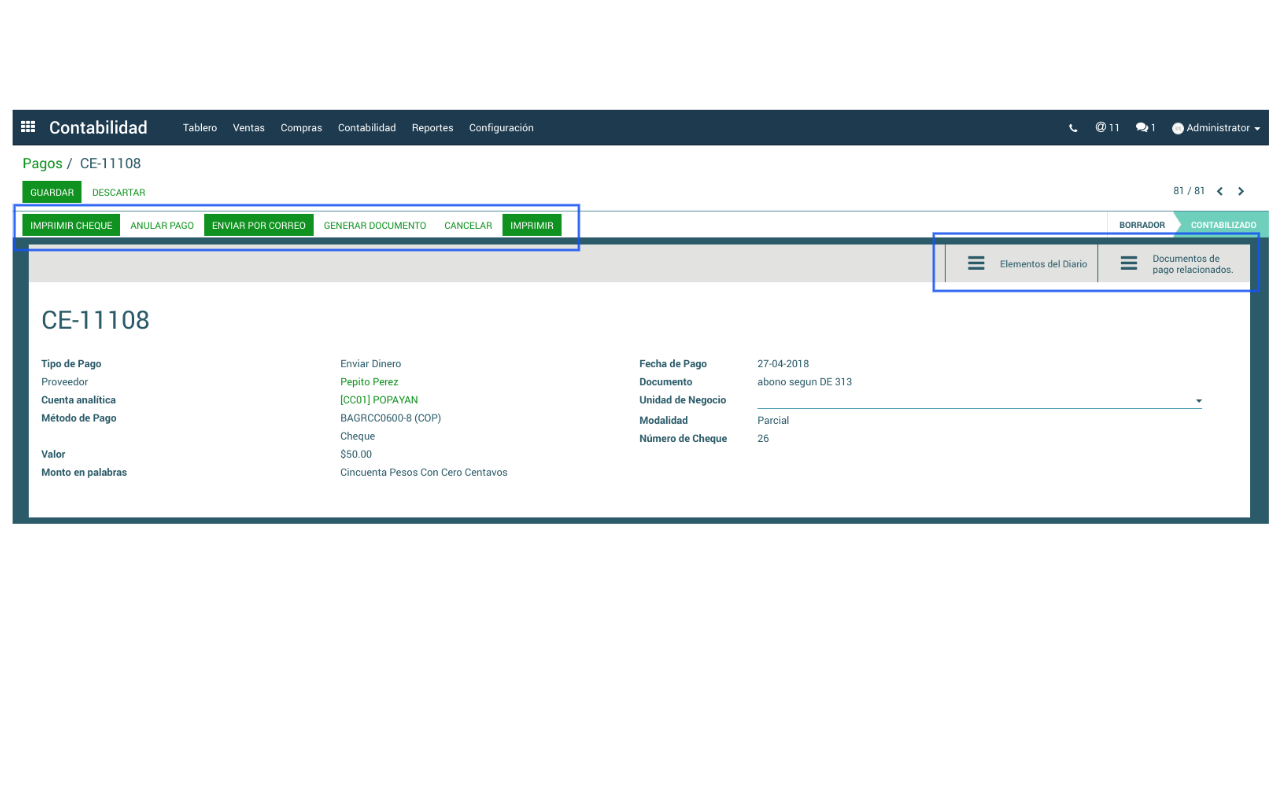Viewport: 1280px width, 800px height.
Task: Click the phone icon in top bar
Action: tap(1073, 128)
